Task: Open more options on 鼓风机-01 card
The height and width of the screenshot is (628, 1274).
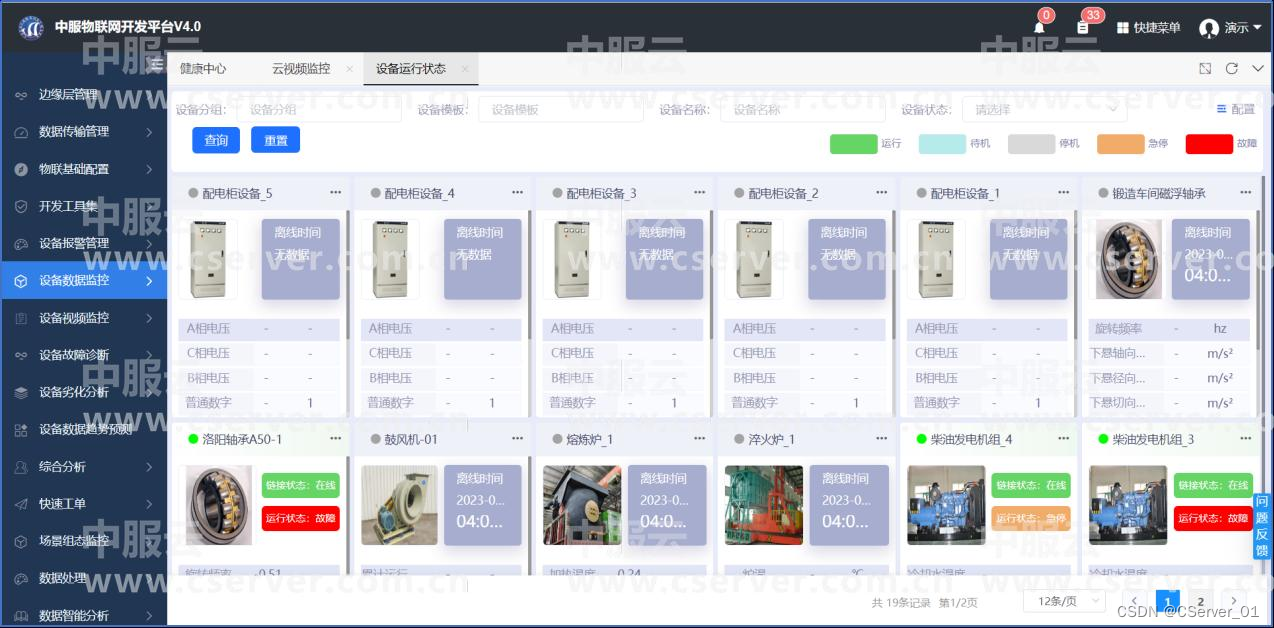Action: click(x=517, y=438)
